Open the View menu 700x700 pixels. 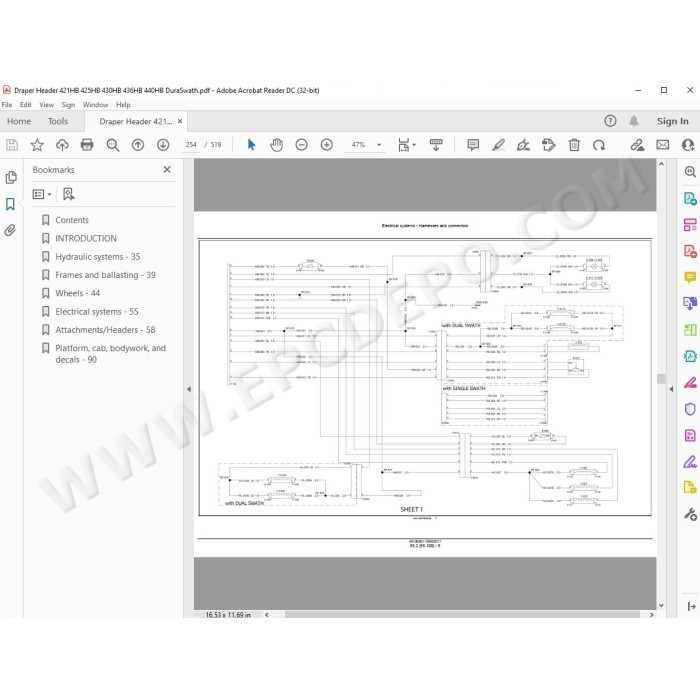[x=46, y=104]
